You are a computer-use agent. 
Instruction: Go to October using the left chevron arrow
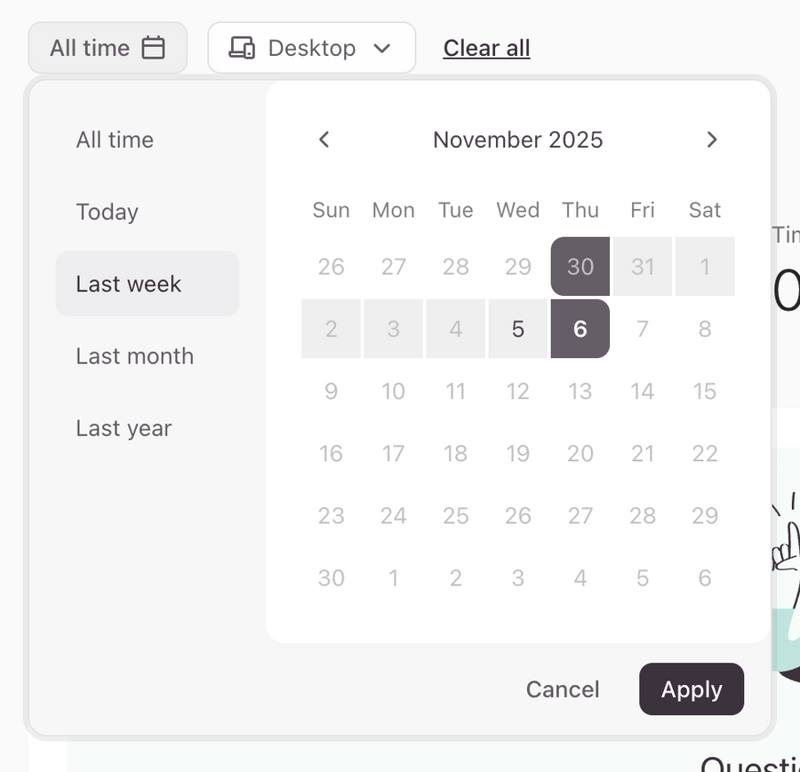(x=323, y=140)
